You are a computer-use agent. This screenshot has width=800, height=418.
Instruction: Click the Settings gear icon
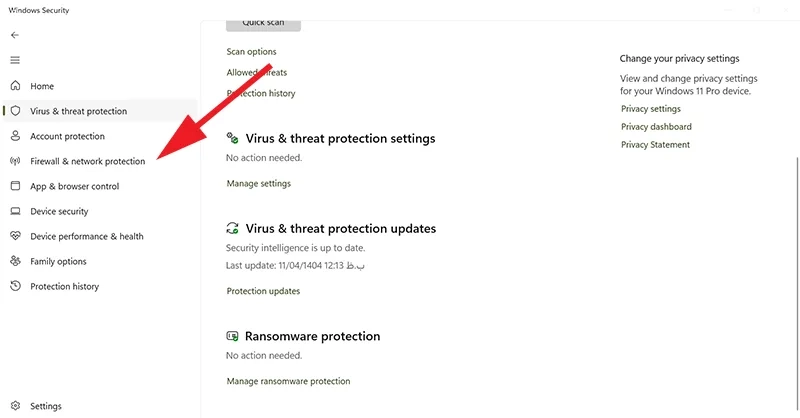coord(15,406)
